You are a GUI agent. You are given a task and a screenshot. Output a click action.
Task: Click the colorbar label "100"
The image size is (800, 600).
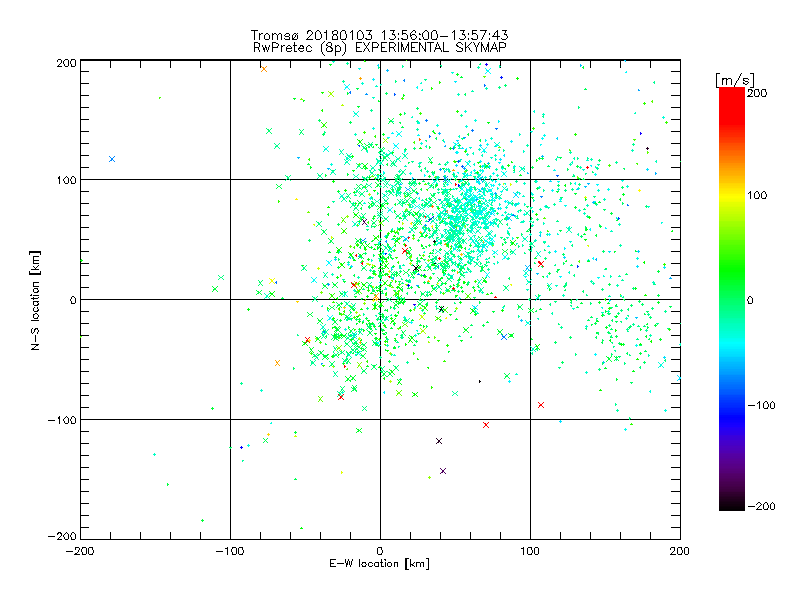click(x=757, y=195)
